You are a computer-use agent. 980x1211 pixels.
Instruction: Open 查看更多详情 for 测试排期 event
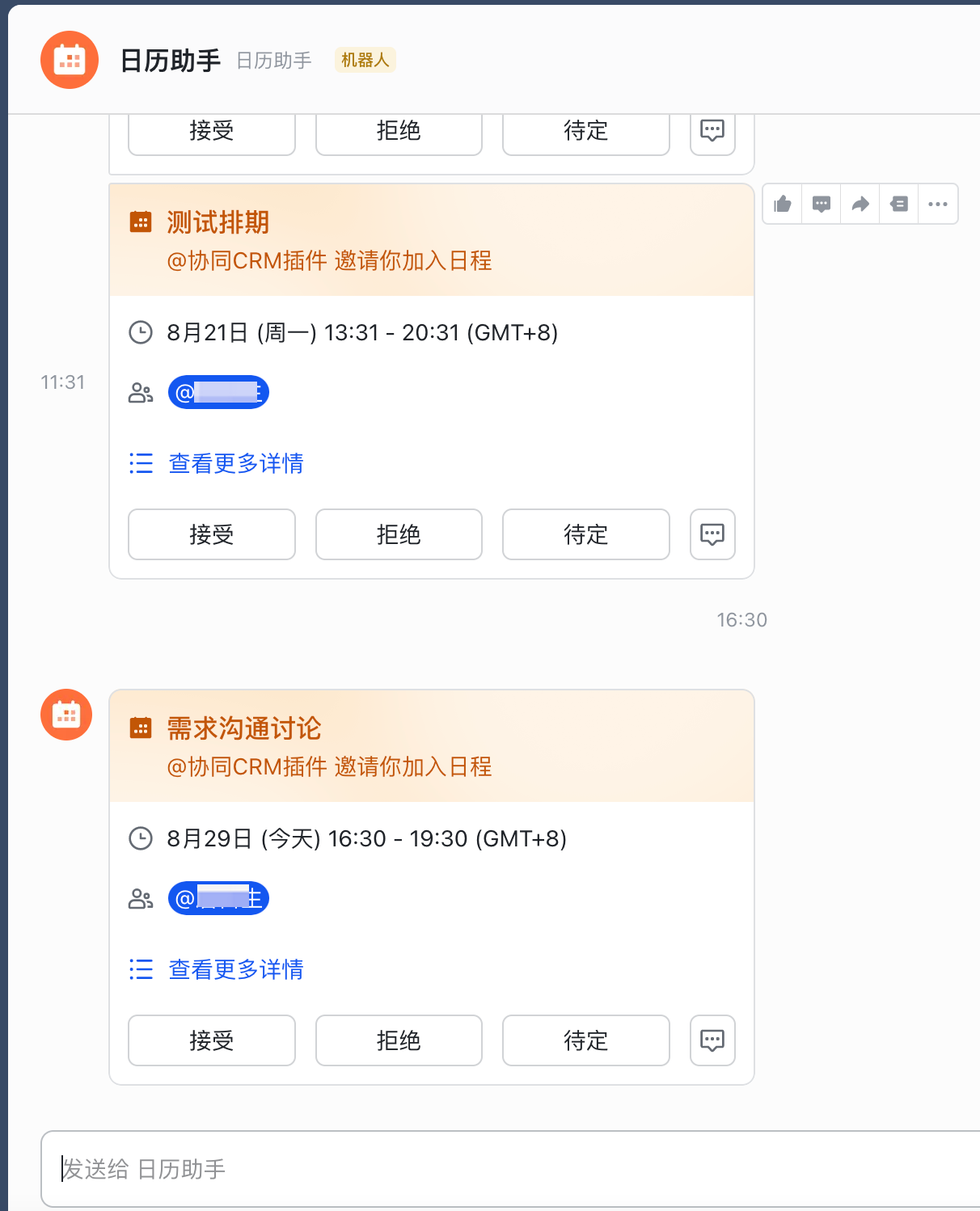235,463
